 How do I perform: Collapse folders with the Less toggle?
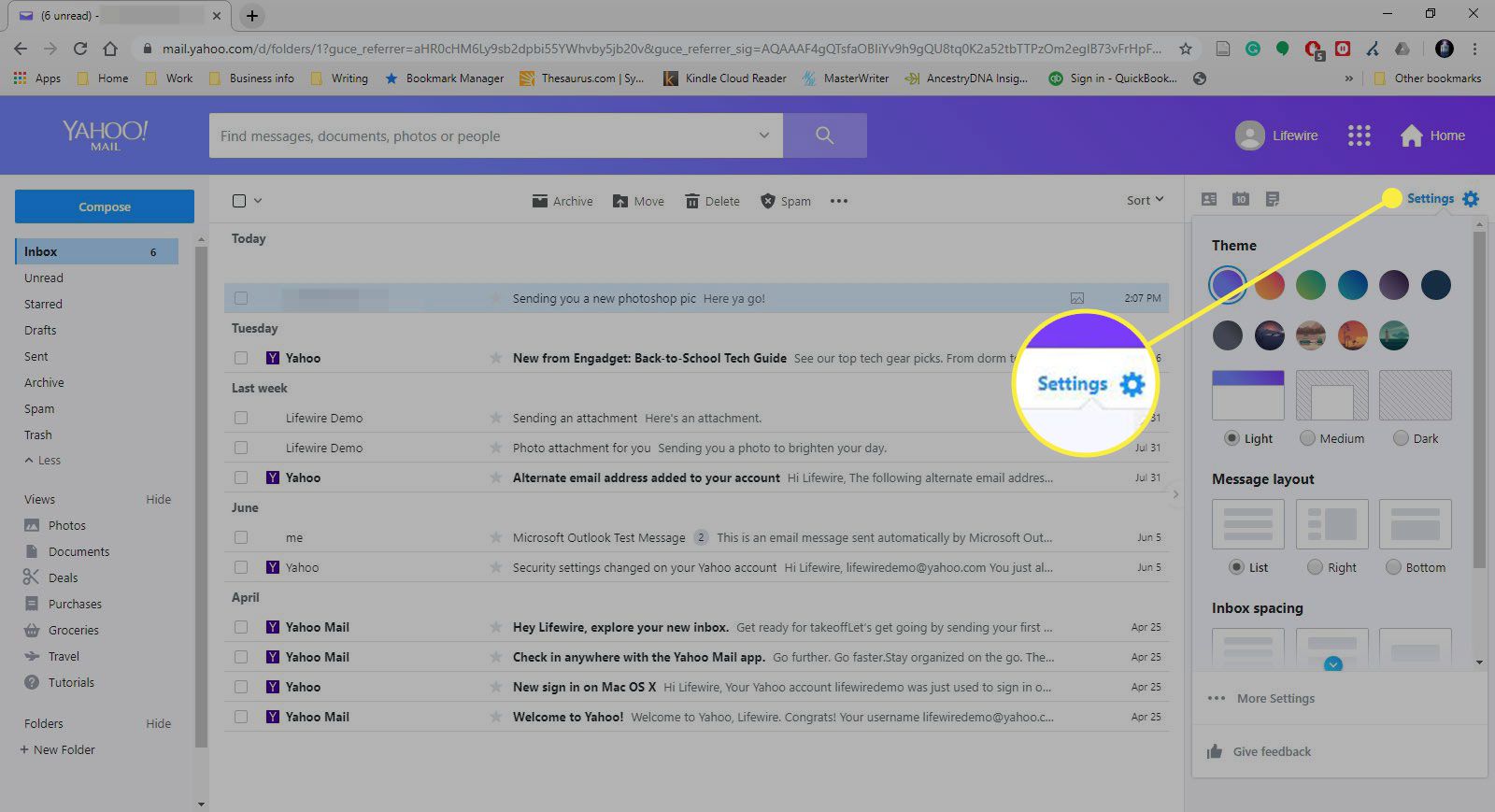tap(43, 461)
